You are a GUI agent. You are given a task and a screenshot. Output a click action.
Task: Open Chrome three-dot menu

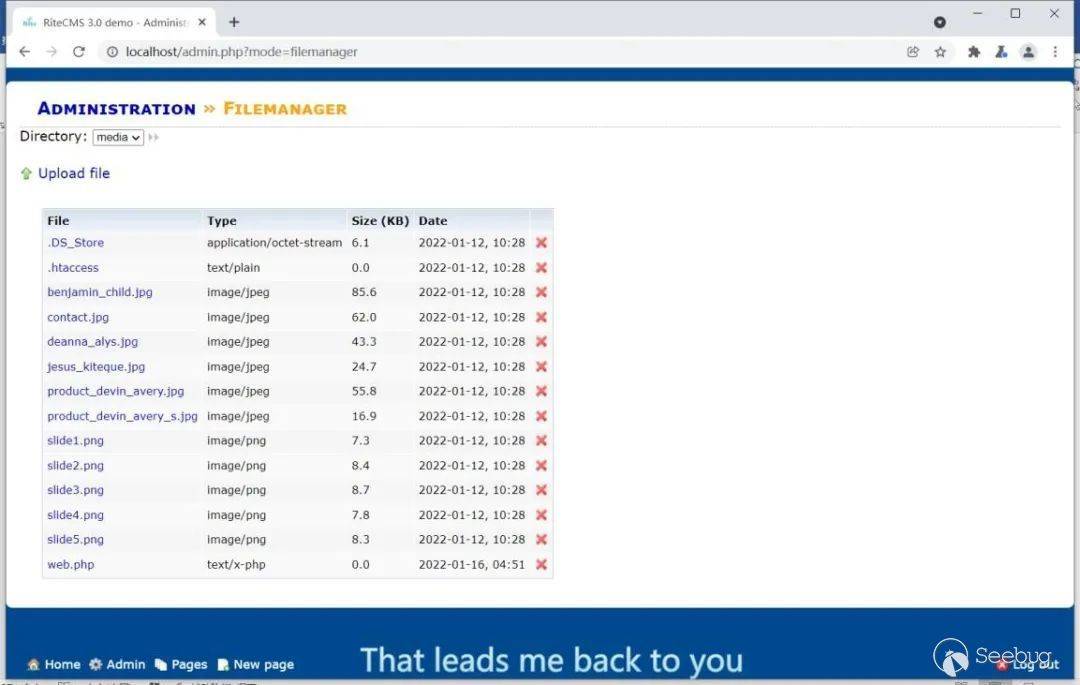(1055, 52)
